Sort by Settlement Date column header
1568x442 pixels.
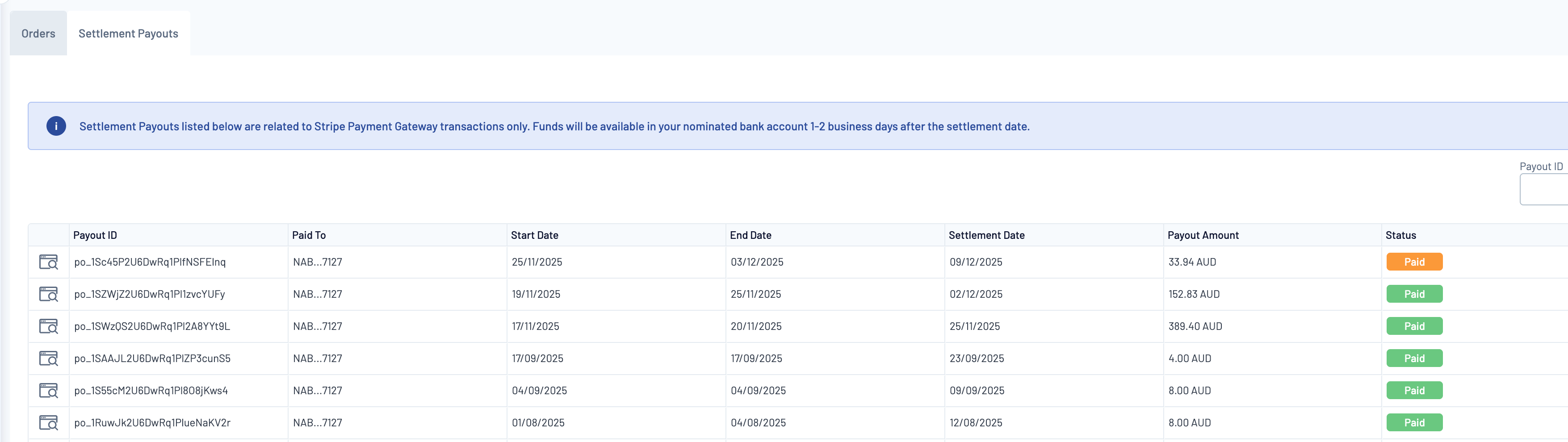[x=986, y=235]
